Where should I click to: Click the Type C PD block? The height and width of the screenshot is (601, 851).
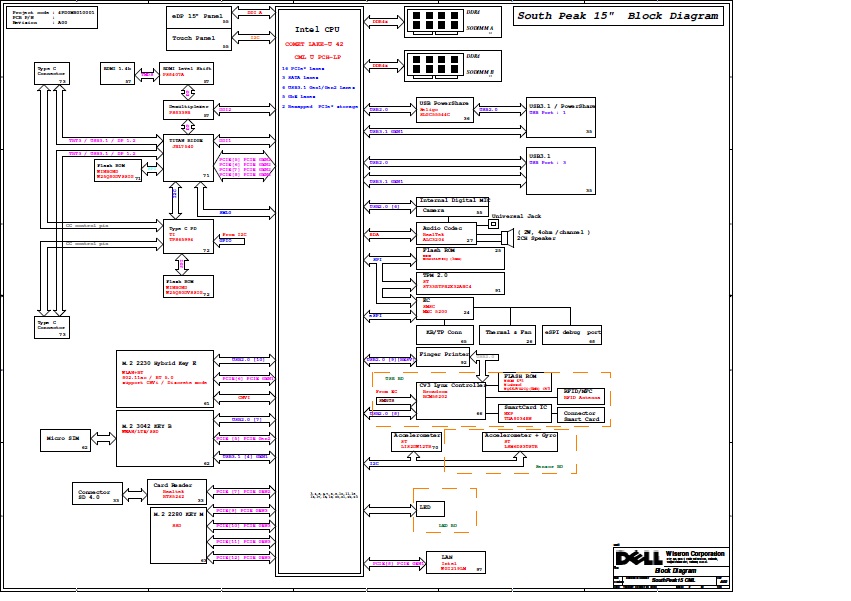click(188, 236)
